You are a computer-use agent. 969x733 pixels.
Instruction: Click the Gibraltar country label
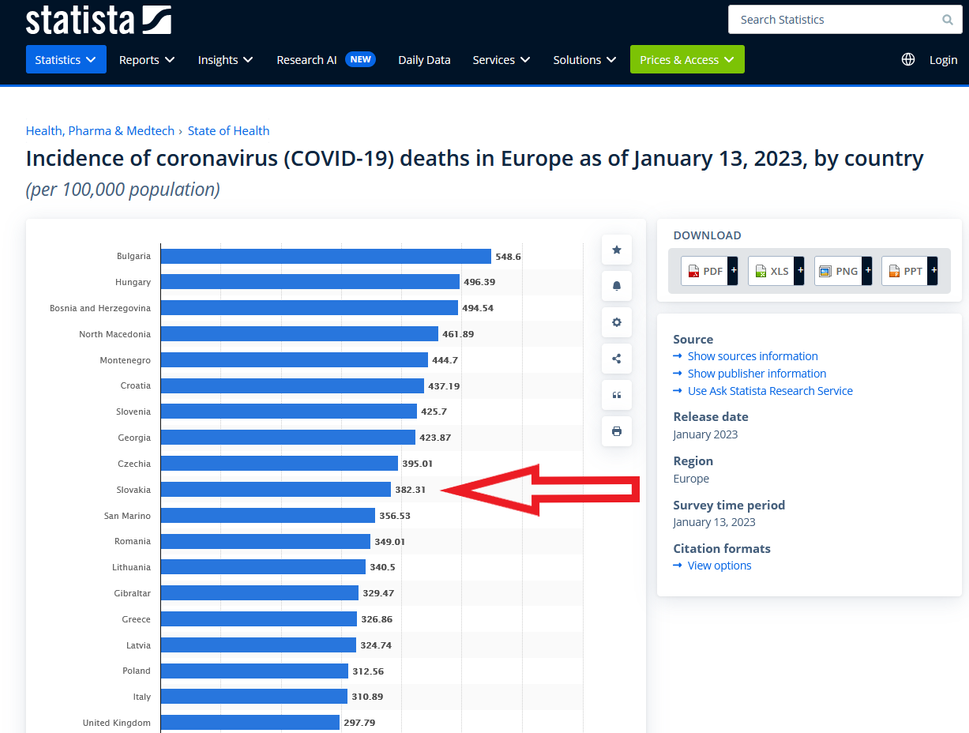[132, 593]
